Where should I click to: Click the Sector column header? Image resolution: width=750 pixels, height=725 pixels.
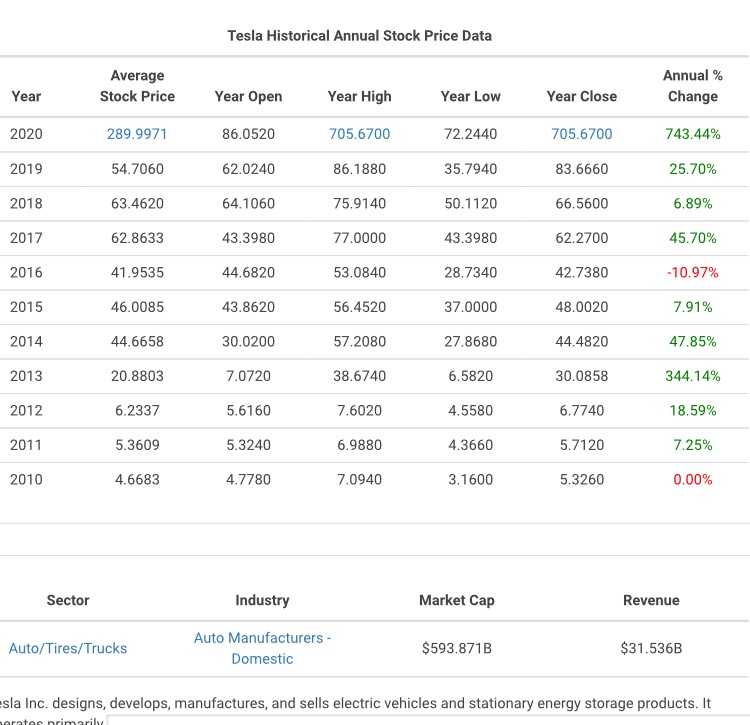[68, 601]
